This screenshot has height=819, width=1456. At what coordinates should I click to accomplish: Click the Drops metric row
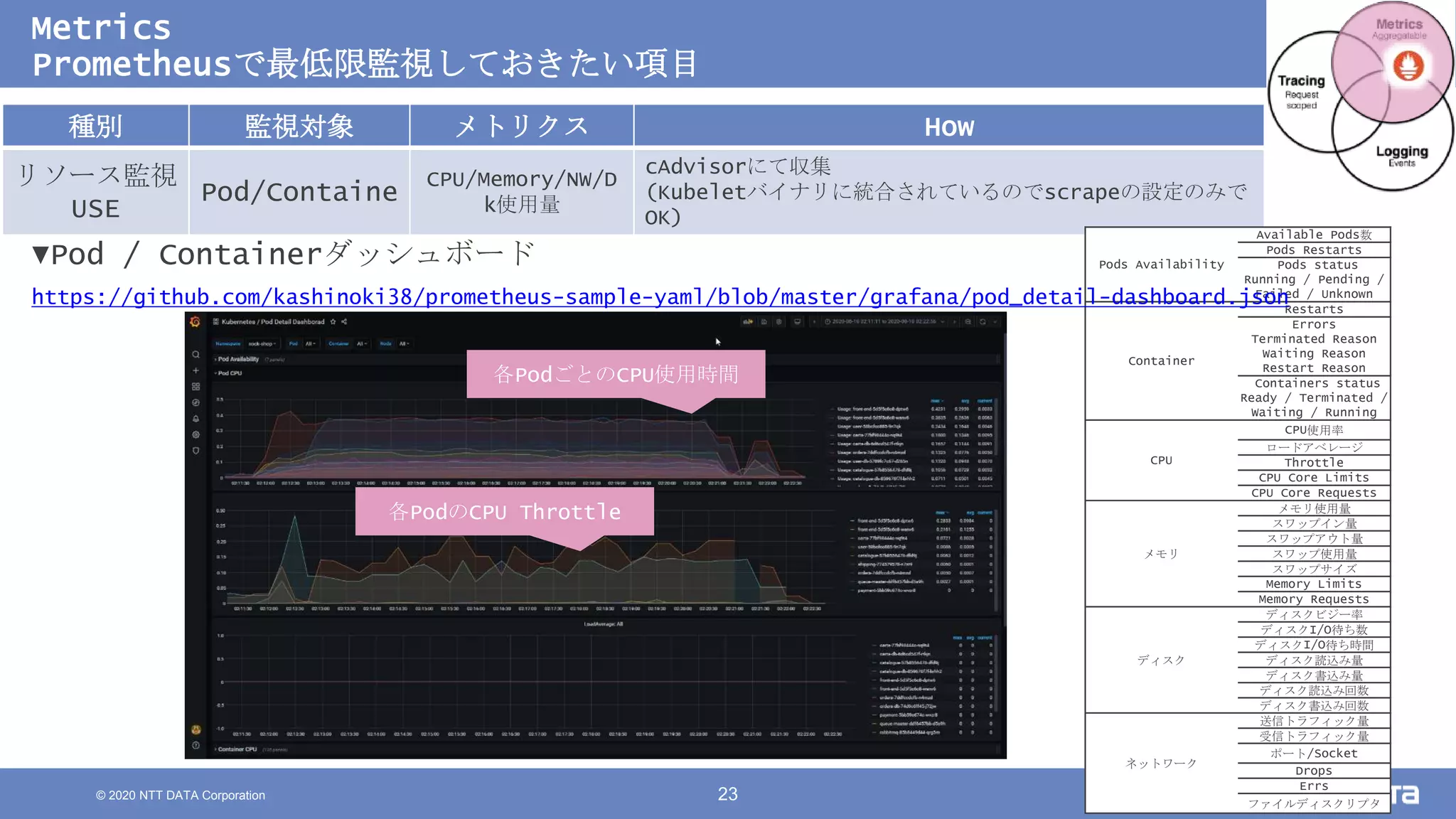click(1314, 771)
